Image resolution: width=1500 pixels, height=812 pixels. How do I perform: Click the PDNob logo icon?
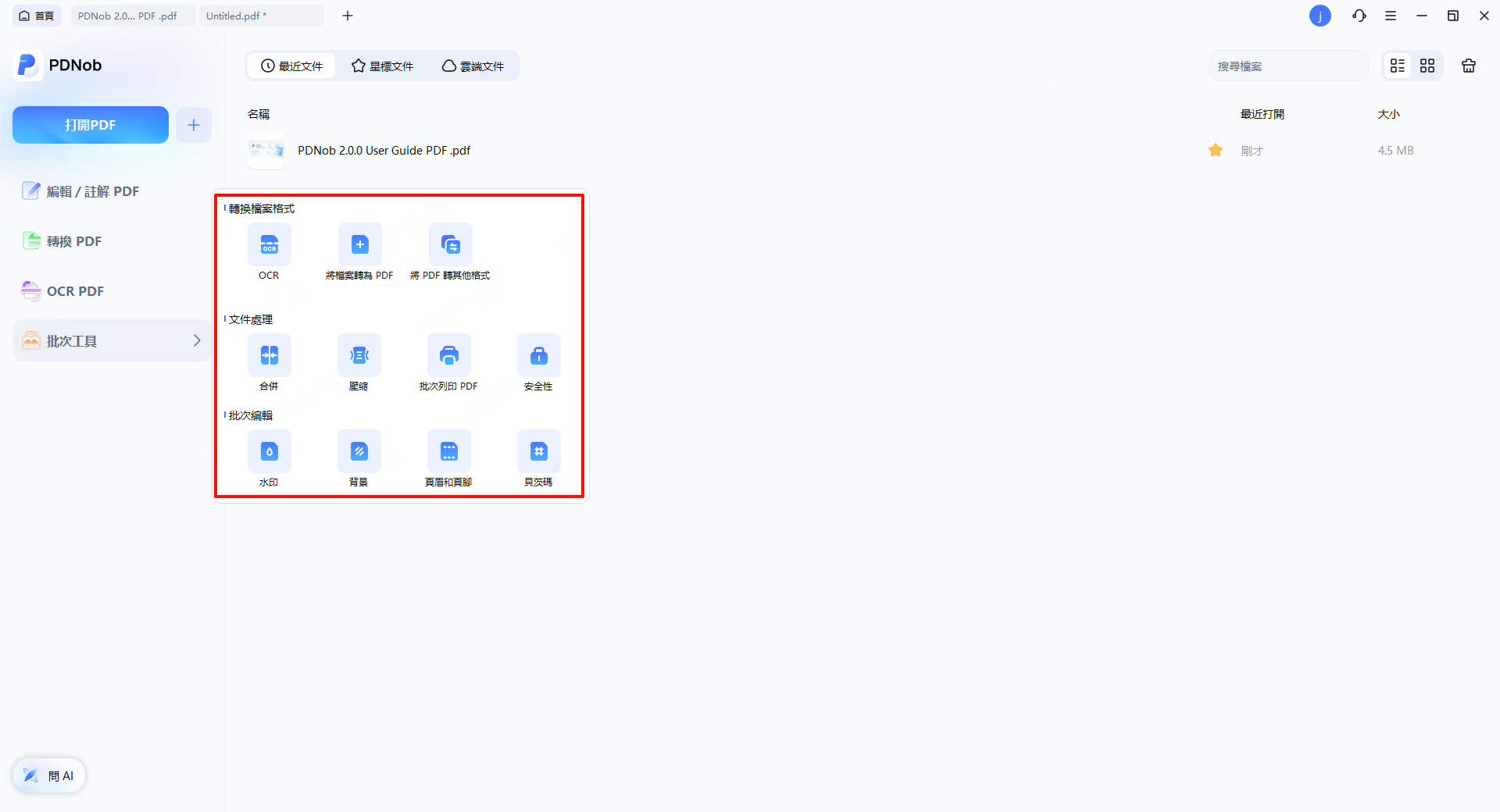pos(27,66)
